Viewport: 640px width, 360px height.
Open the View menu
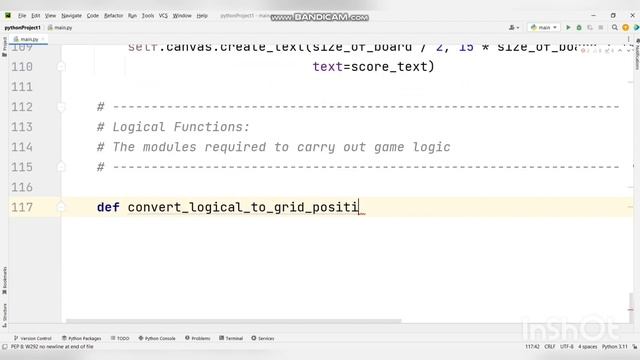pos(50,16)
